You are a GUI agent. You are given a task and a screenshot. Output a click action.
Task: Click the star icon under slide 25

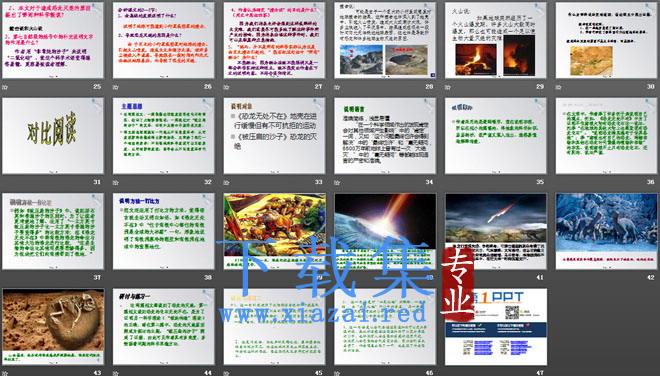[5, 87]
